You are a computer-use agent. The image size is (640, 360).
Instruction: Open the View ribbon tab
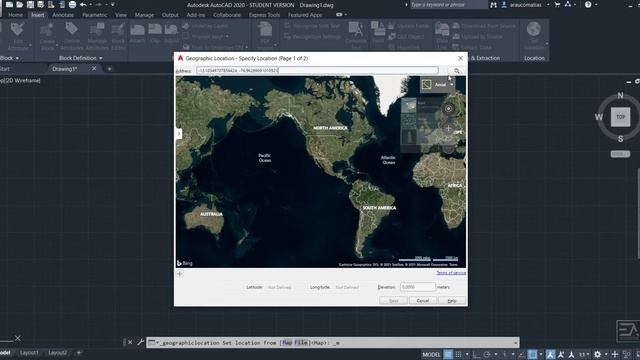click(120, 15)
